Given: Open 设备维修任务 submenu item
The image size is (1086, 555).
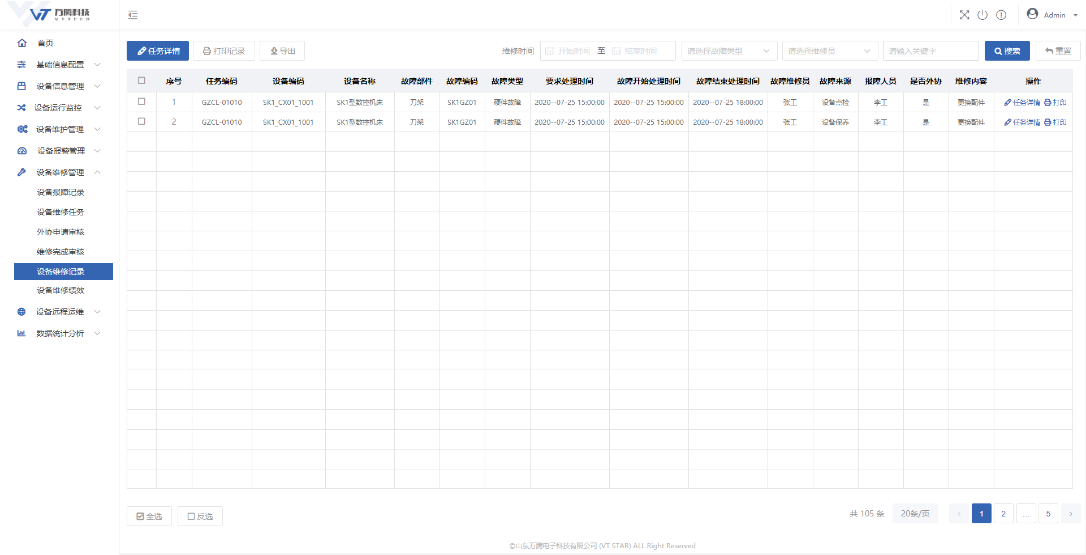Looking at the screenshot, I should [x=60, y=212].
